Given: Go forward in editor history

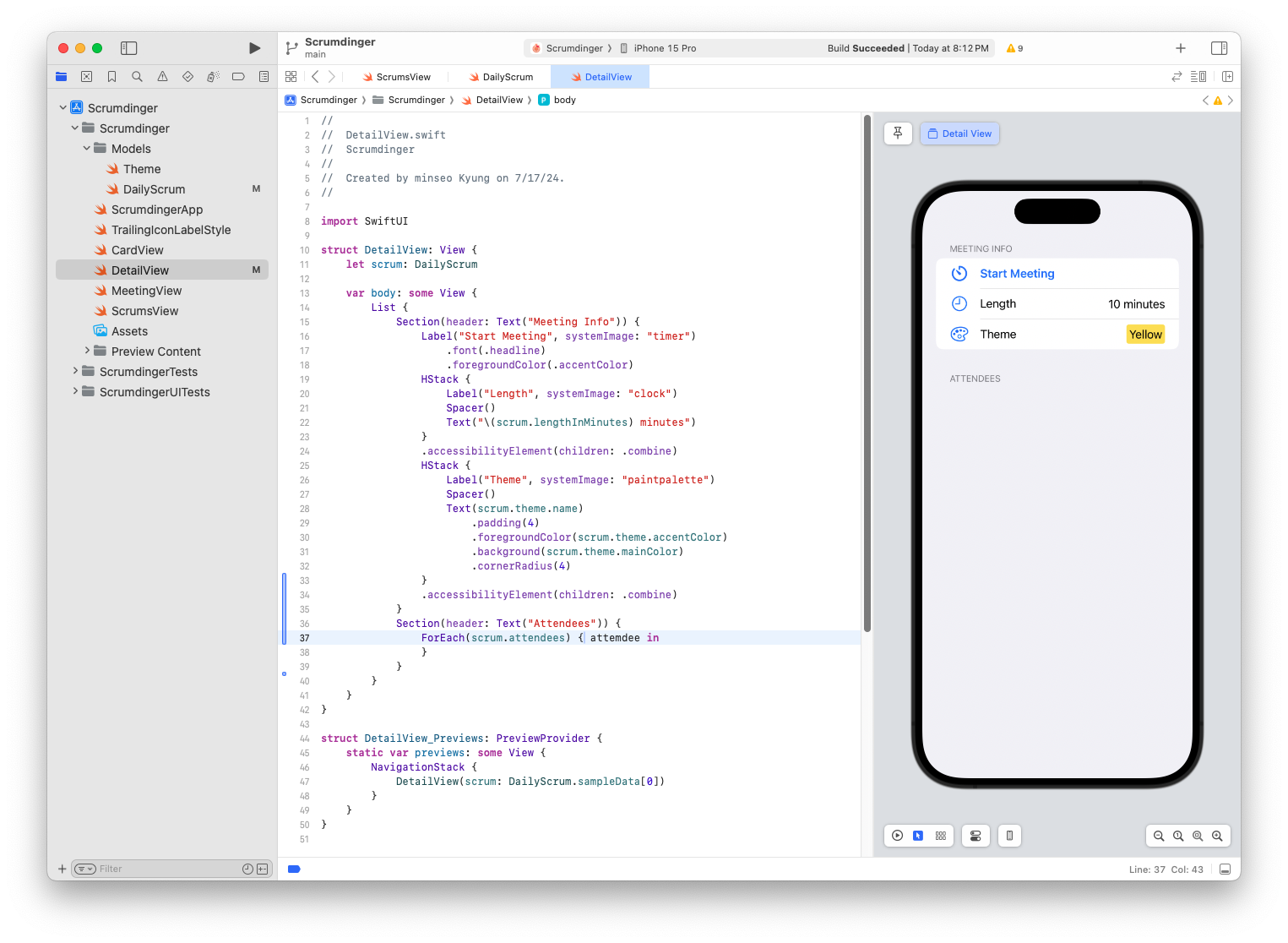Looking at the screenshot, I should 332,77.
